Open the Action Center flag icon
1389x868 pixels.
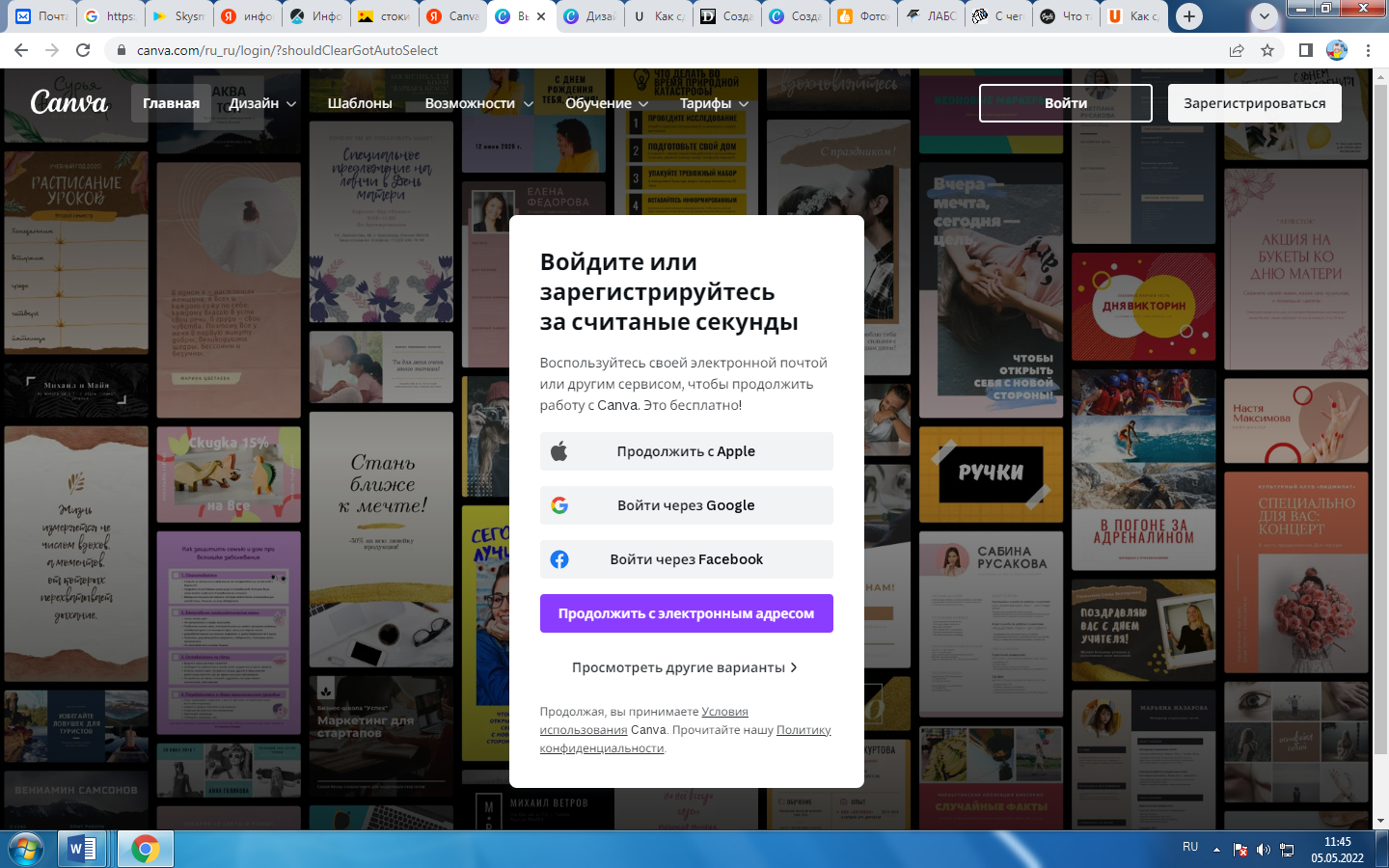[x=1240, y=850]
